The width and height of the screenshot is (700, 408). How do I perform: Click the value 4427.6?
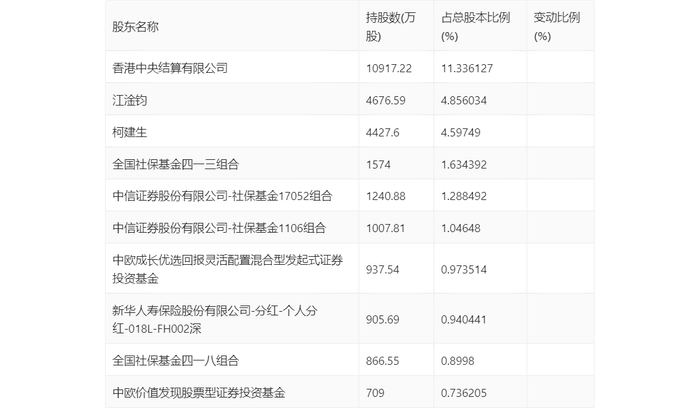383,133
